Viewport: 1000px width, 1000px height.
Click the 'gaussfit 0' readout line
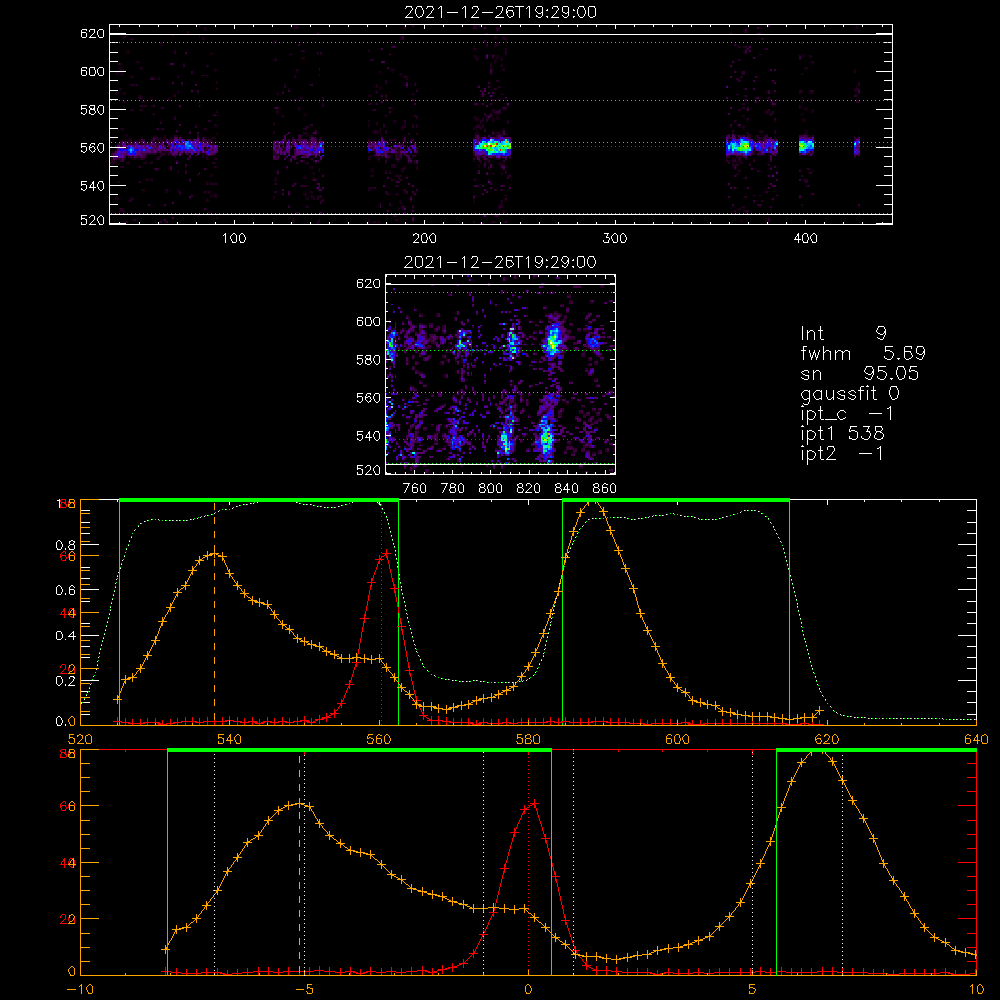[849, 394]
